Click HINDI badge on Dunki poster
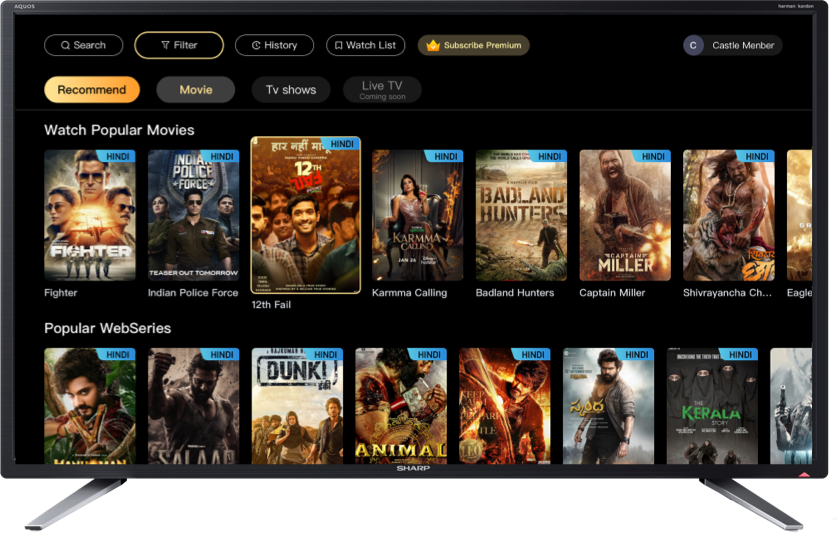 [x=325, y=355]
